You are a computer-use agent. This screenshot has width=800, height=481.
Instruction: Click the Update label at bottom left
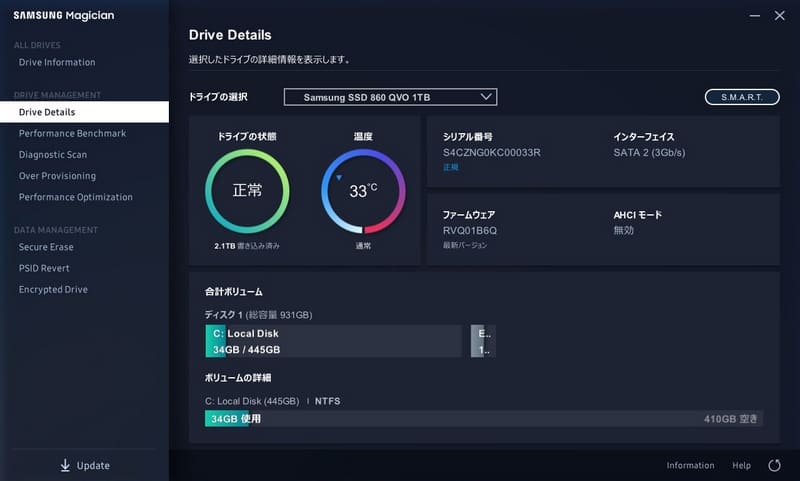(93, 465)
